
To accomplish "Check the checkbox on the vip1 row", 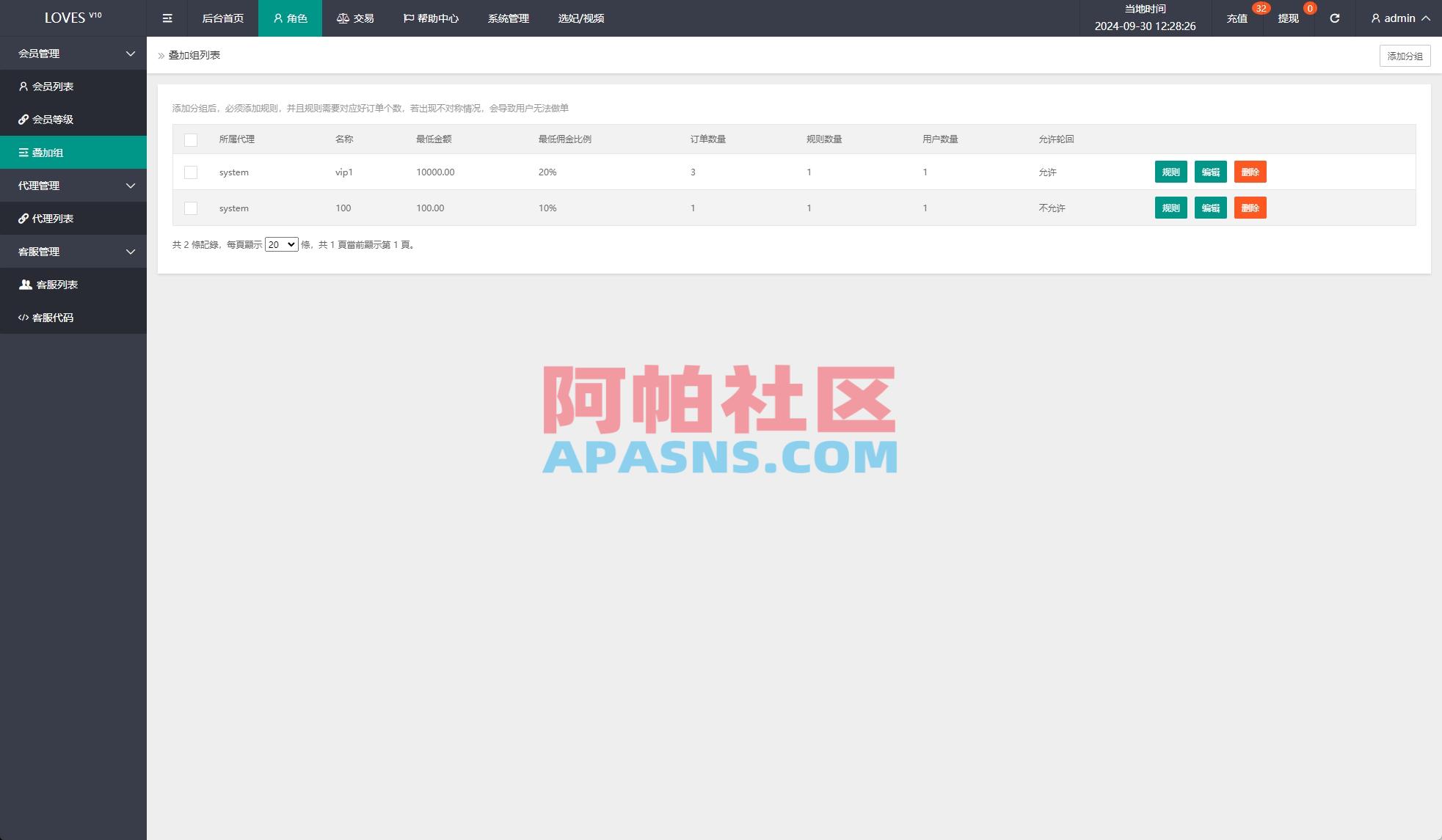I will click(192, 172).
